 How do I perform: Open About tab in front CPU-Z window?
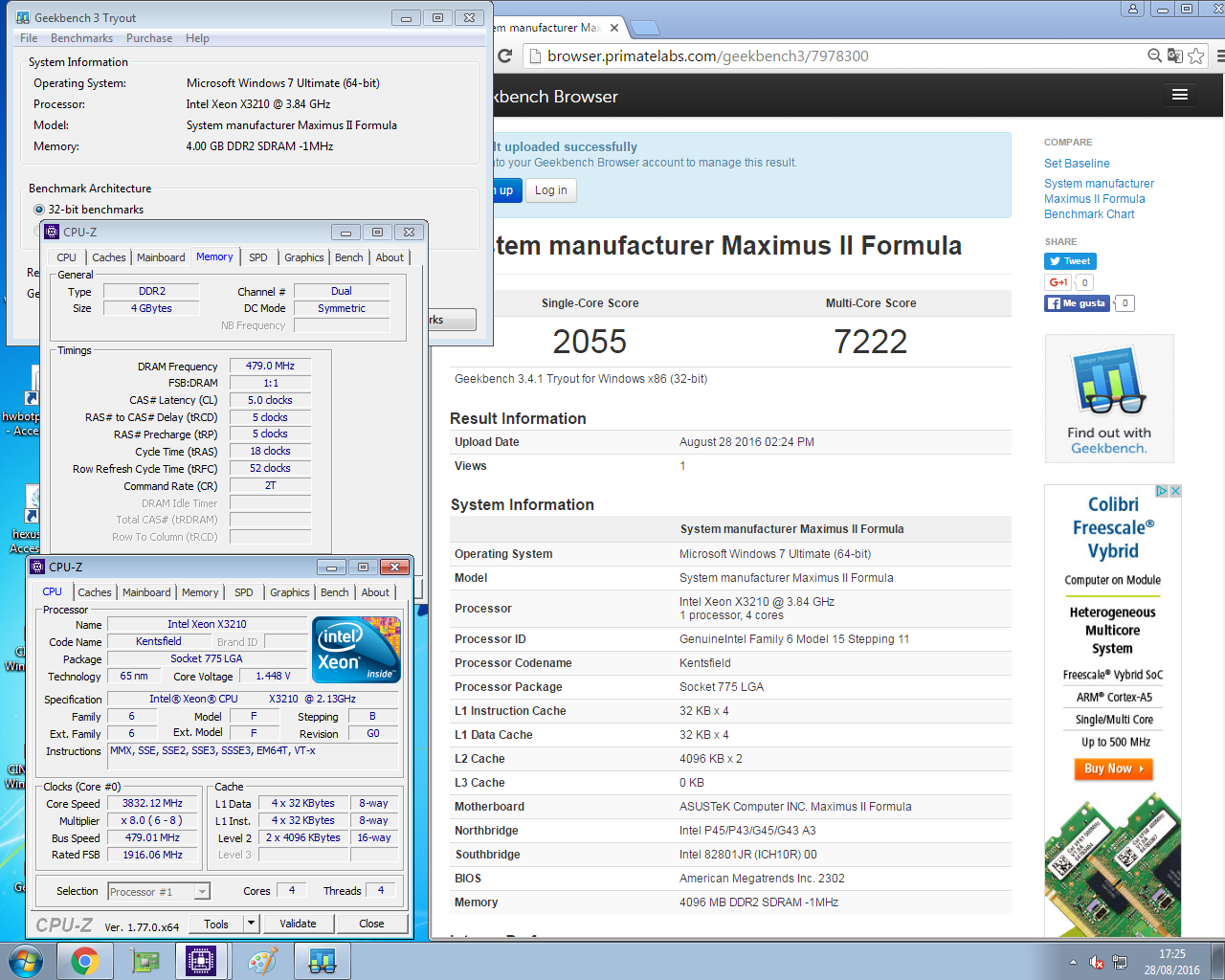pos(375,592)
